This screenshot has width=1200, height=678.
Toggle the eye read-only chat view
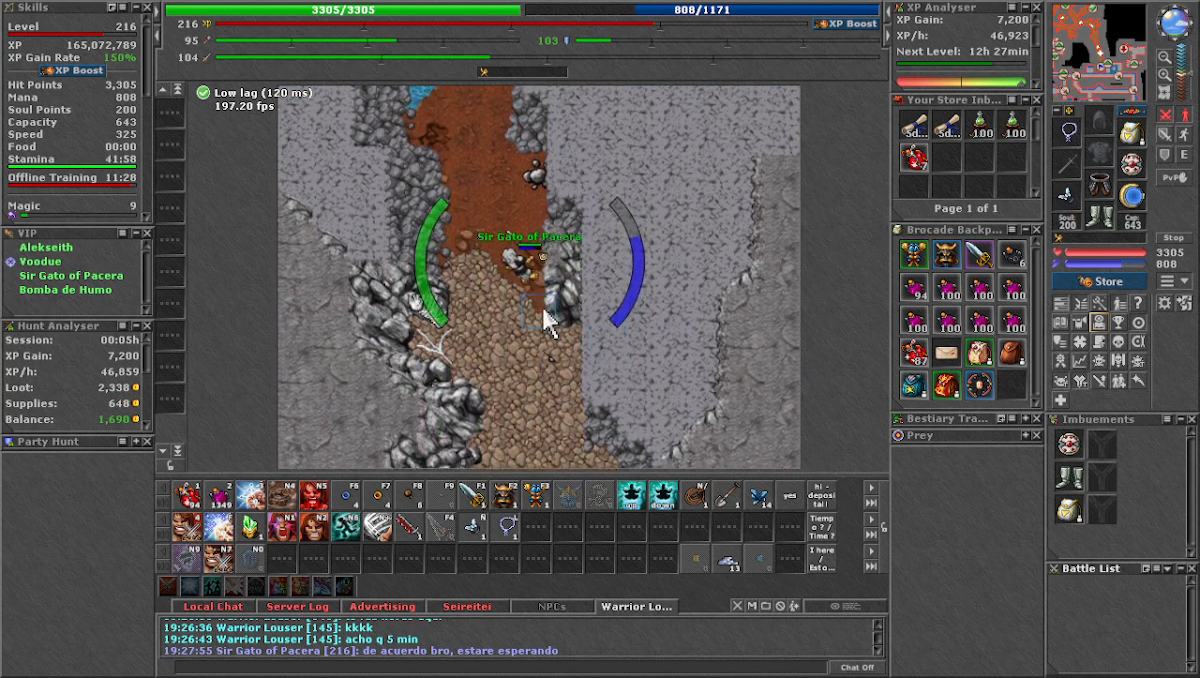(x=845, y=606)
